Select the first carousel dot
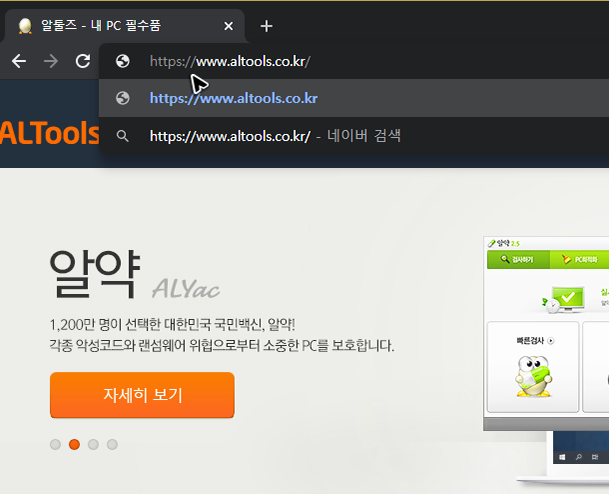The height and width of the screenshot is (494, 609). point(56,444)
